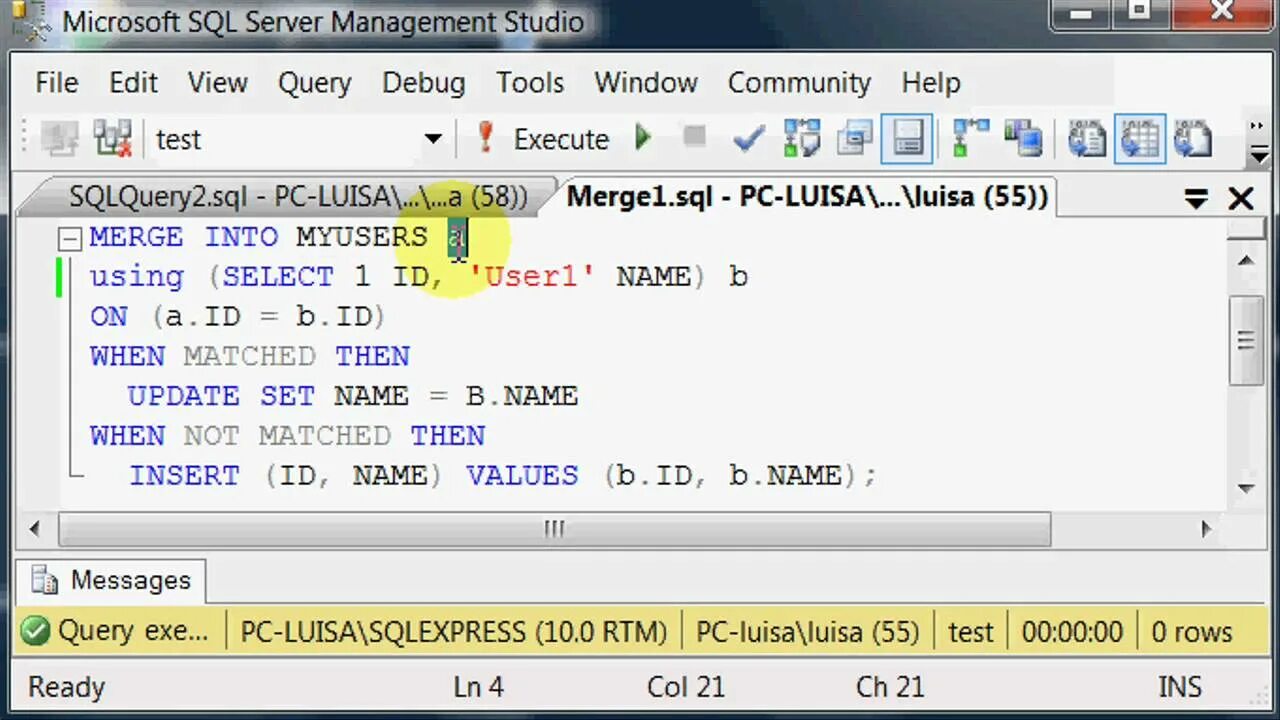Open the Debug menu
This screenshot has width=1280, height=720.
click(423, 83)
